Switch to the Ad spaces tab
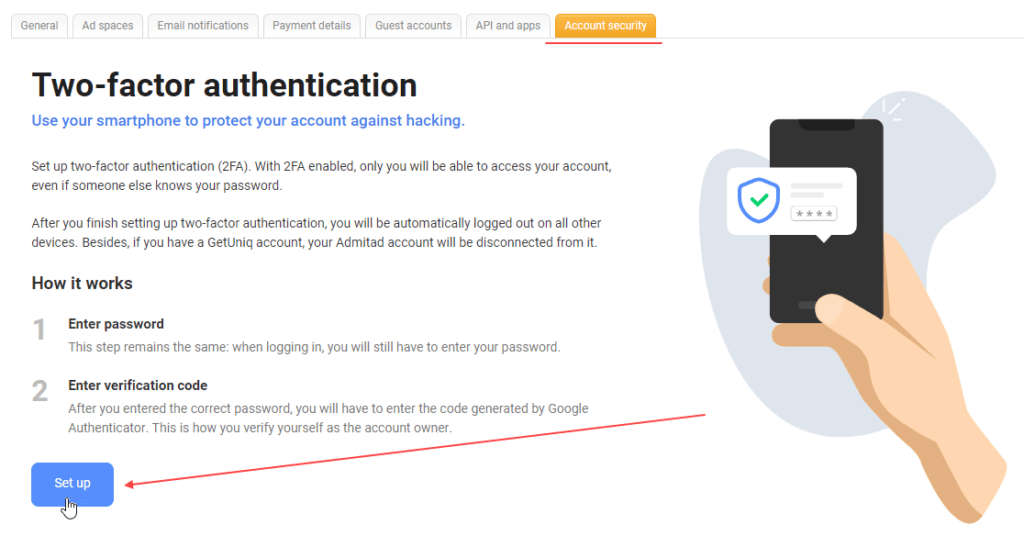The width and height of the screenshot is (1024, 536). point(108,26)
